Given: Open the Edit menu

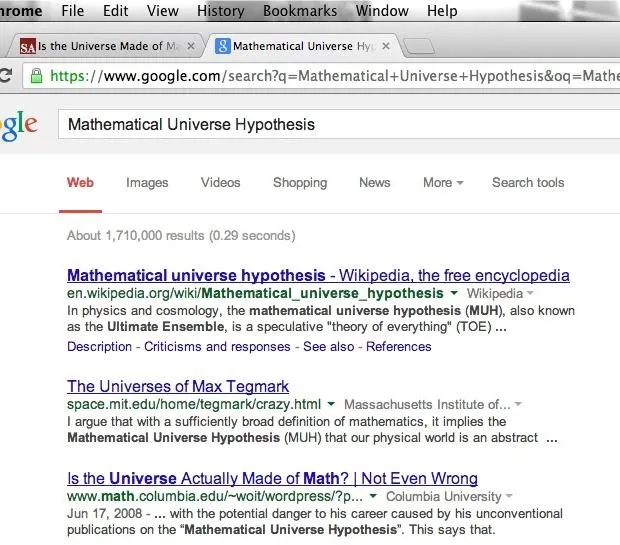Looking at the screenshot, I should (115, 11).
